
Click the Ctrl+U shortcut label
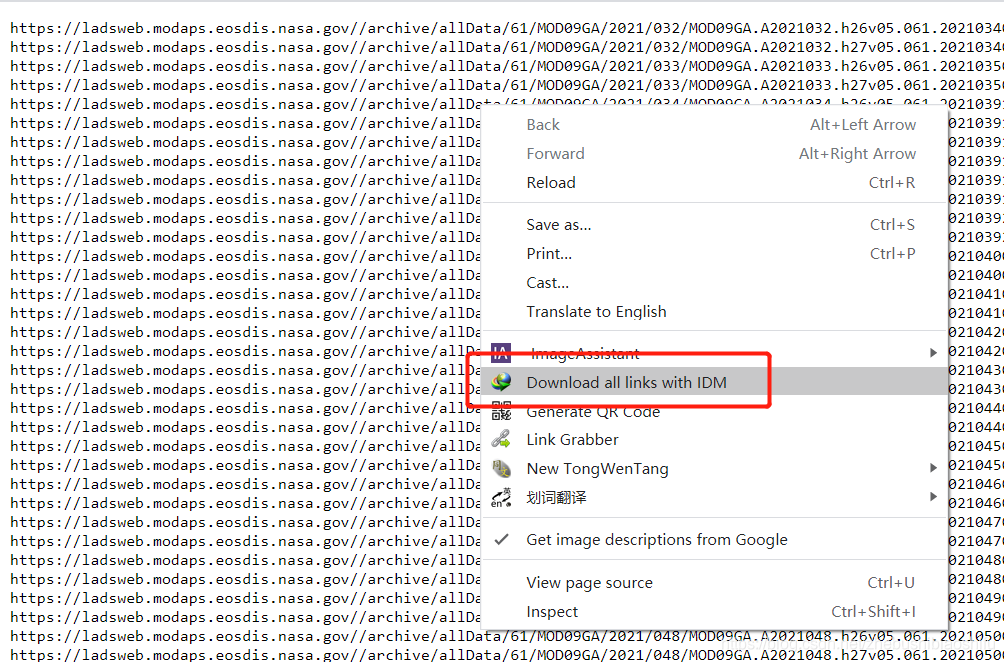(x=891, y=583)
